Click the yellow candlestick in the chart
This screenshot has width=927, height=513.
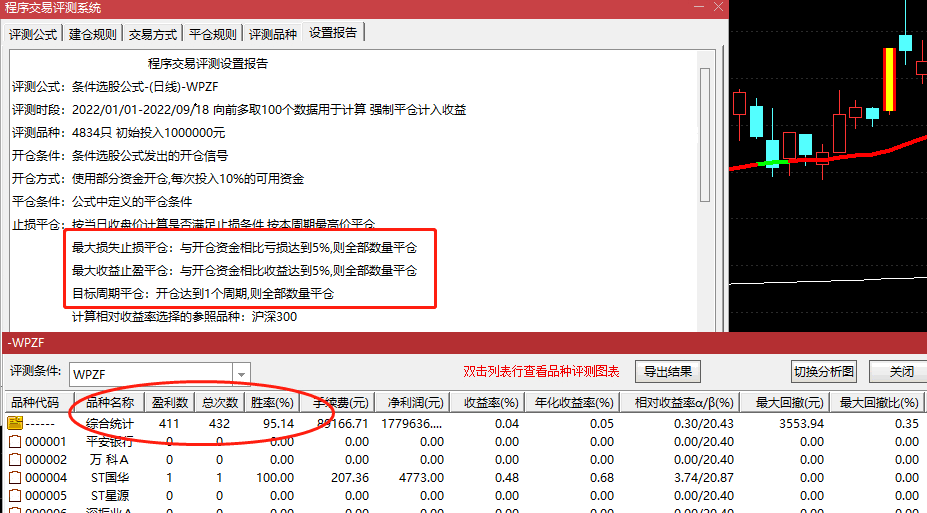[889, 79]
